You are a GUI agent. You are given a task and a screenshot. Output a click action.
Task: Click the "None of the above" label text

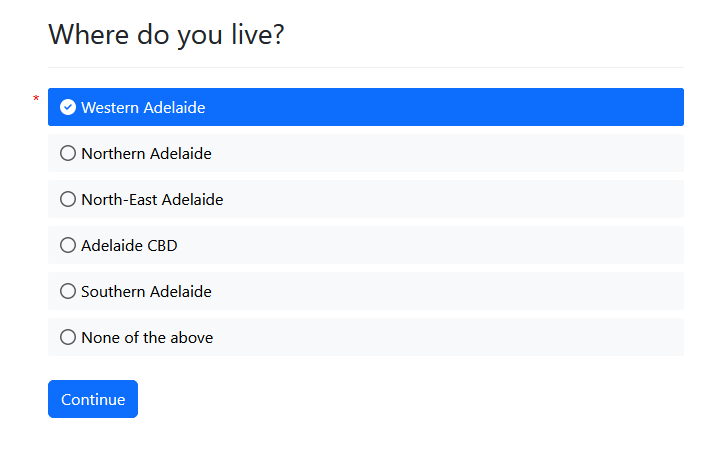147,338
